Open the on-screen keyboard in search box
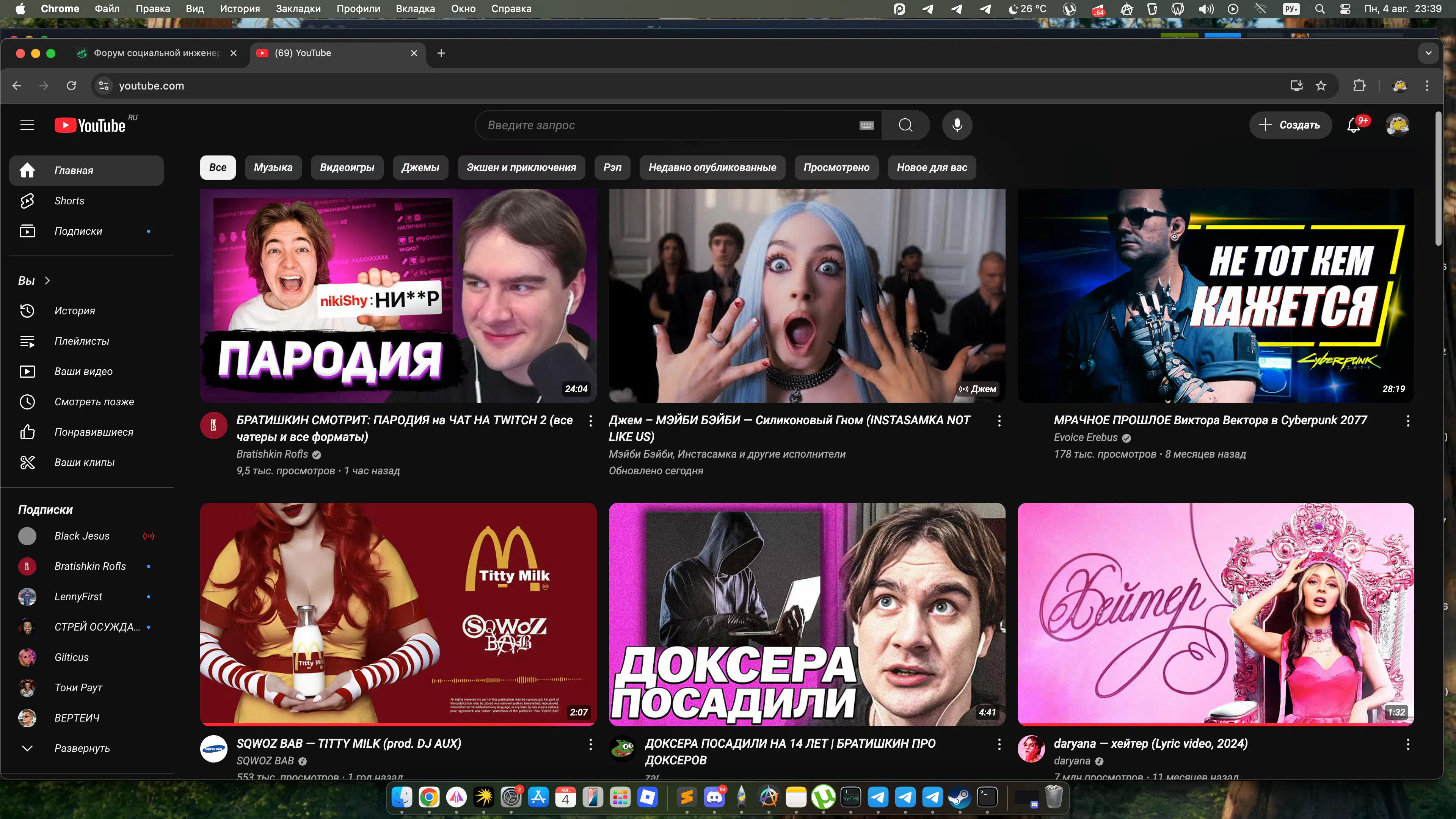 click(x=866, y=126)
